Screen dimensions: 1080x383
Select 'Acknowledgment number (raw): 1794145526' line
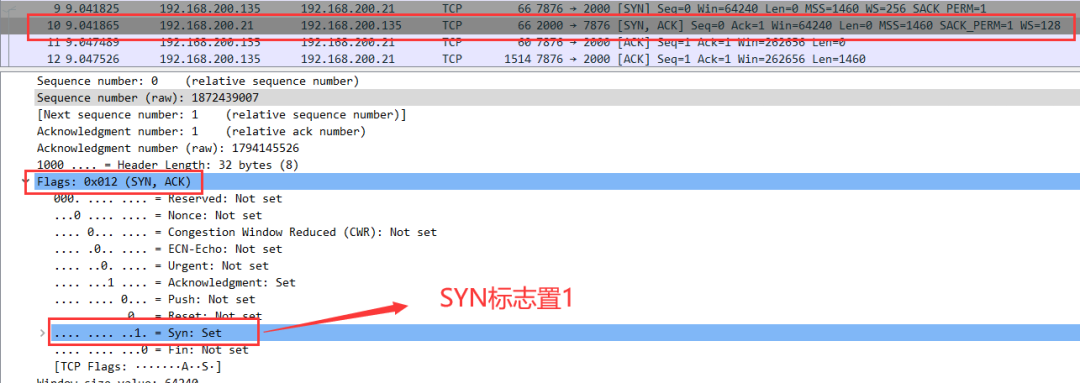click(x=168, y=148)
